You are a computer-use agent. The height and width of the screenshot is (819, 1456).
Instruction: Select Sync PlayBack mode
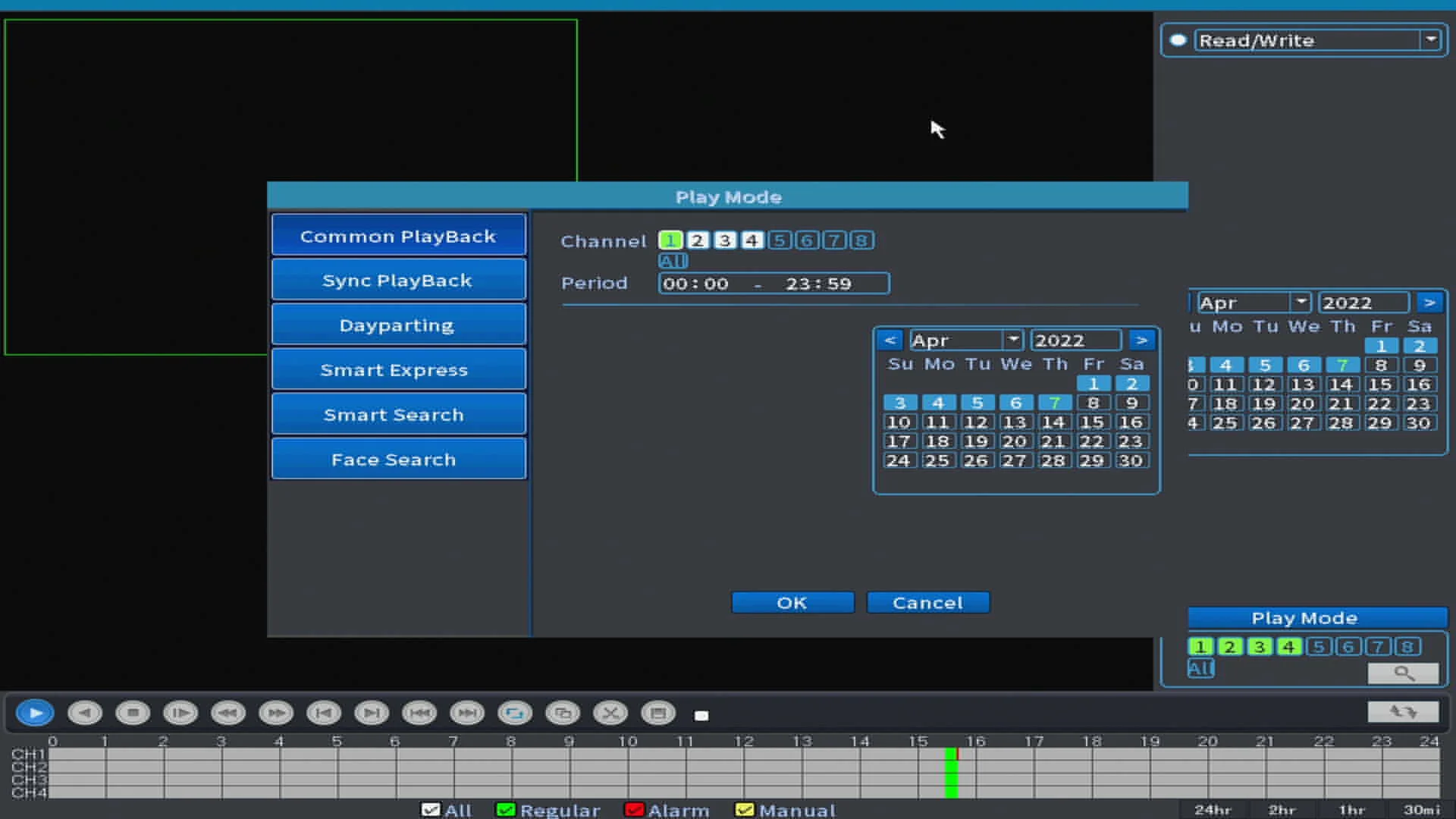398,281
